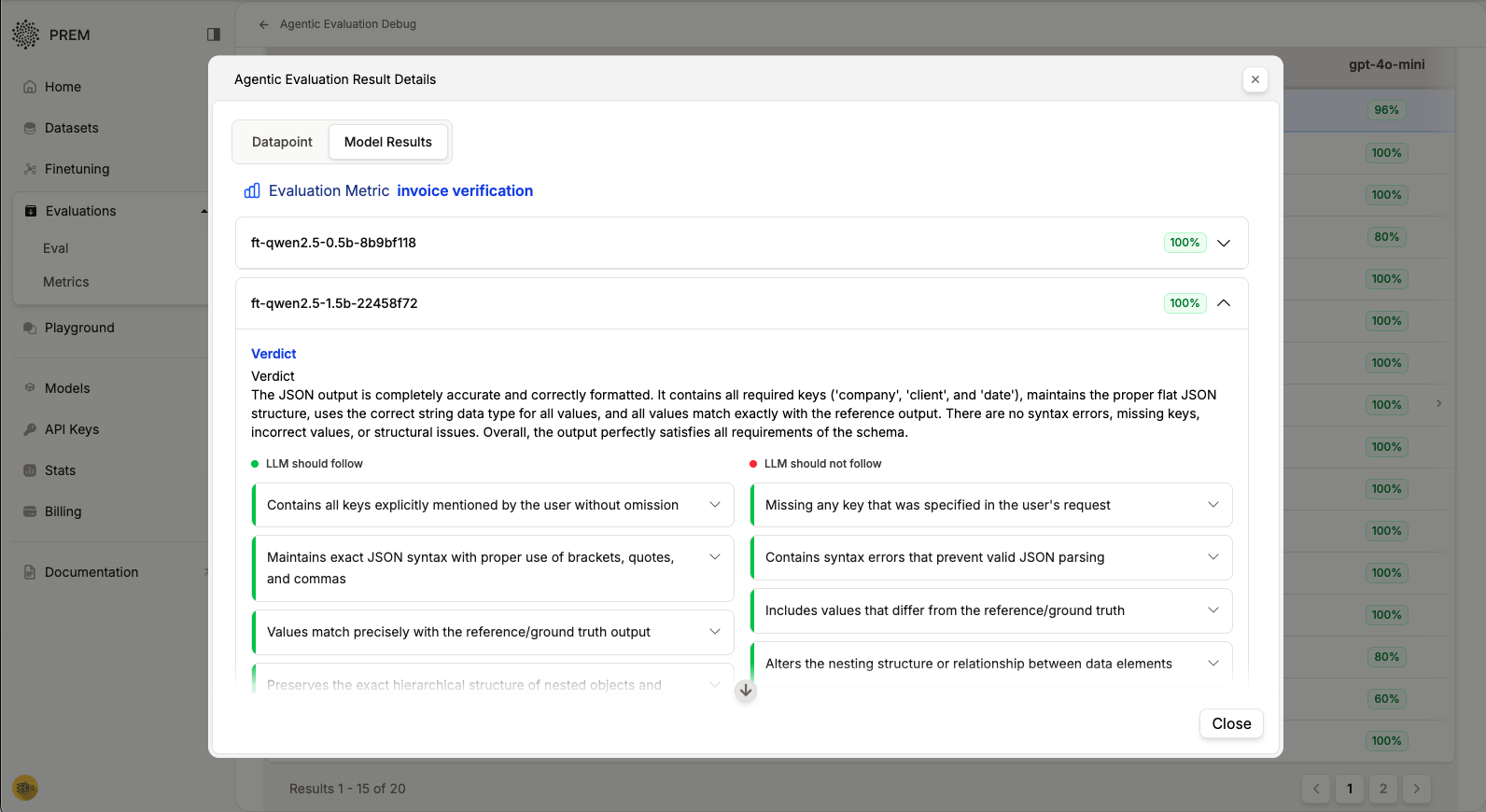Go to previous results page arrow
Screen dimensions: 1486x812
tap(1316, 789)
